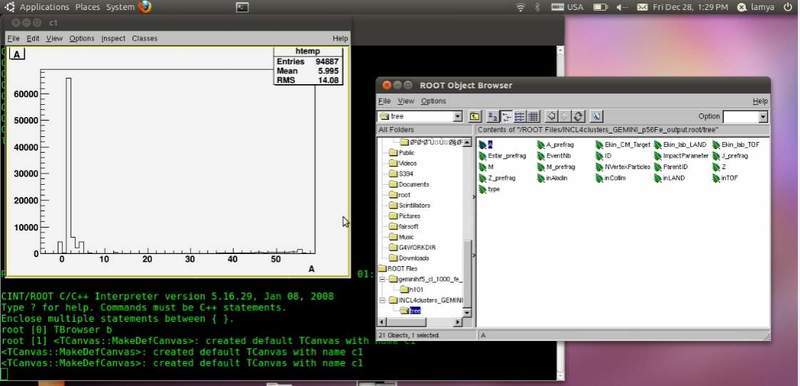Image resolution: width=800 pixels, height=386 pixels.
Task: Click folder tree scroll-down arrow
Action: pyautogui.click(x=467, y=312)
